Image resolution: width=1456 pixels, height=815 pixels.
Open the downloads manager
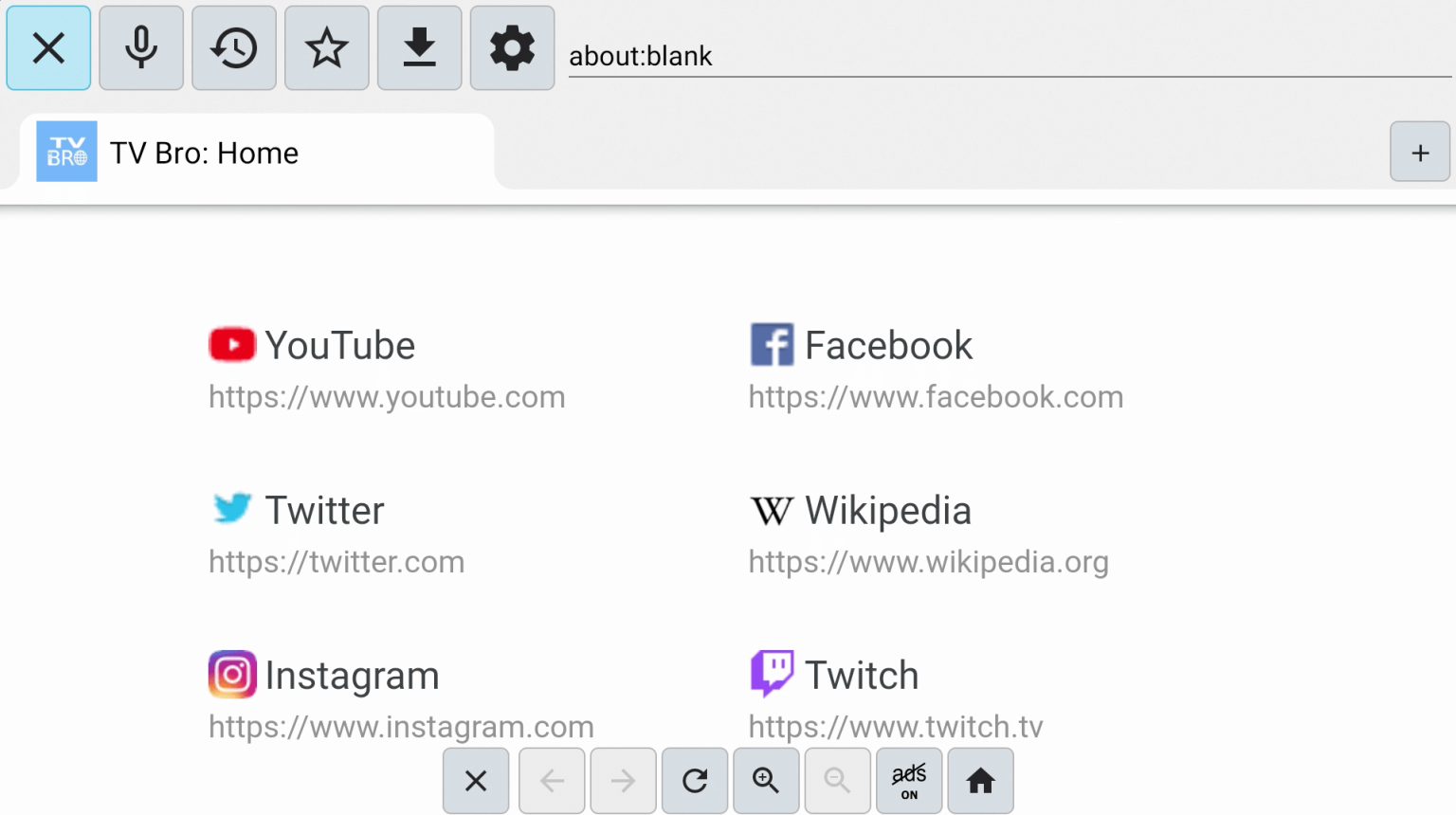(x=419, y=48)
